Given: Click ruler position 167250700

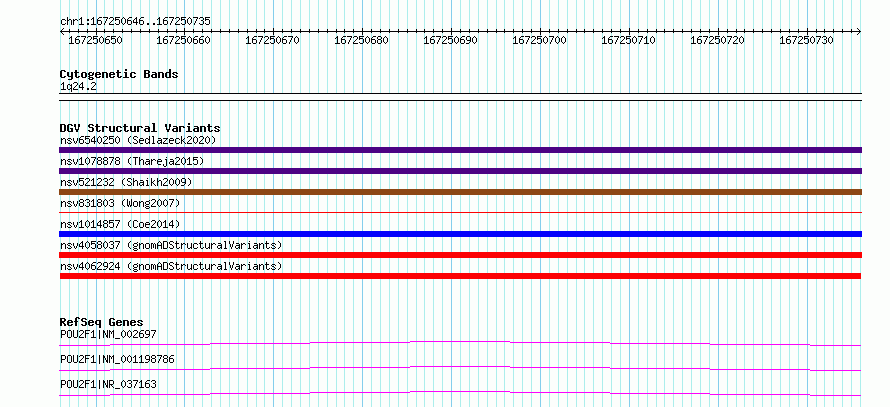Looking at the screenshot, I should pyautogui.click(x=539, y=40).
